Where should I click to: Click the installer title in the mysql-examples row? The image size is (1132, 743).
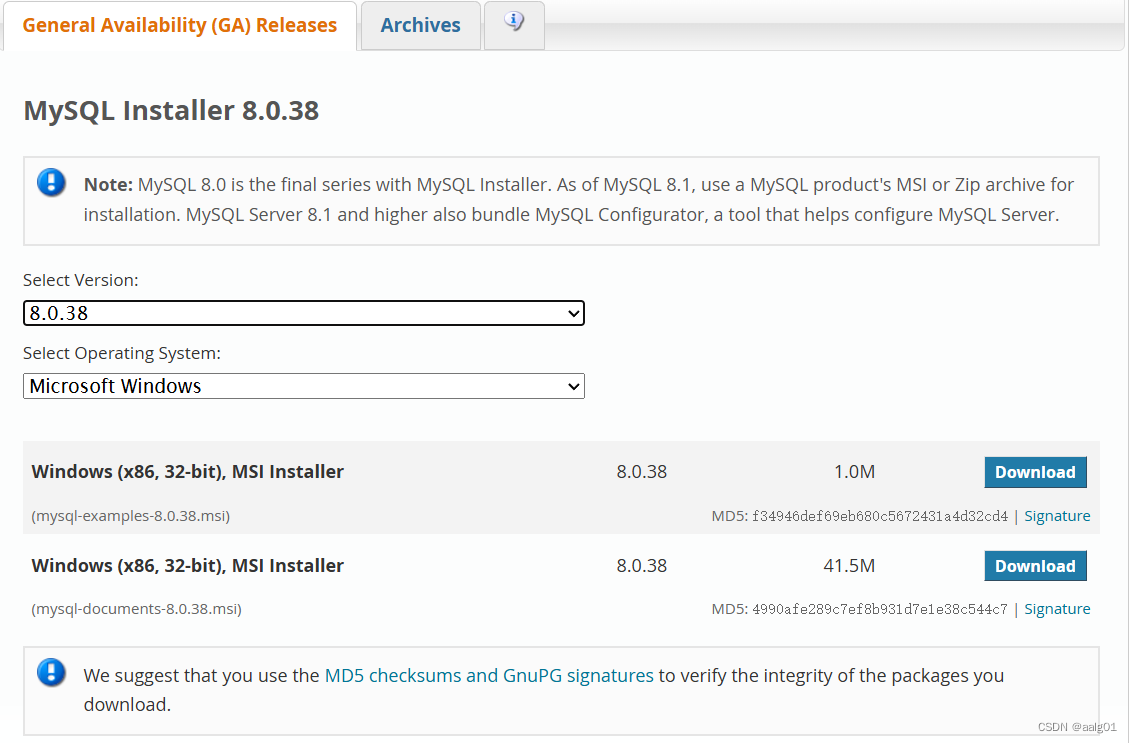(x=188, y=472)
